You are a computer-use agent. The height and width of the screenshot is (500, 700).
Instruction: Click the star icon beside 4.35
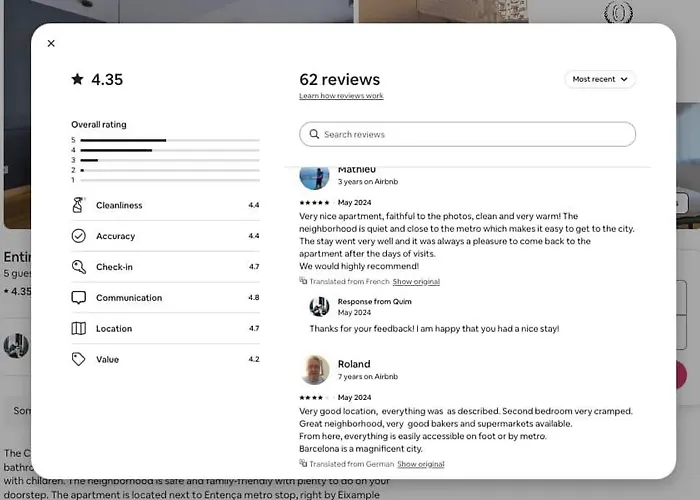pos(77,79)
